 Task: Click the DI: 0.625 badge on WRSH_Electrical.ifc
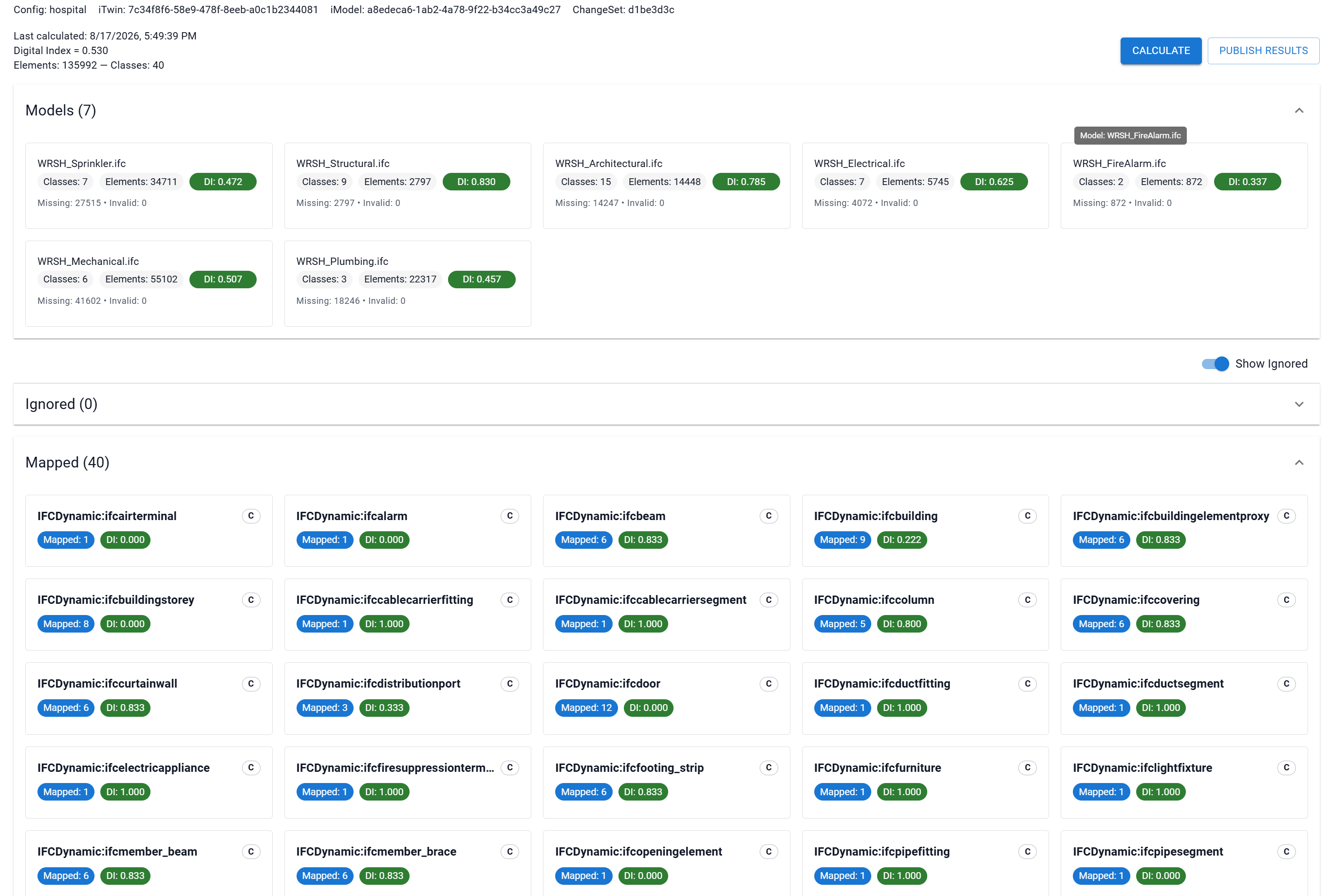click(993, 182)
